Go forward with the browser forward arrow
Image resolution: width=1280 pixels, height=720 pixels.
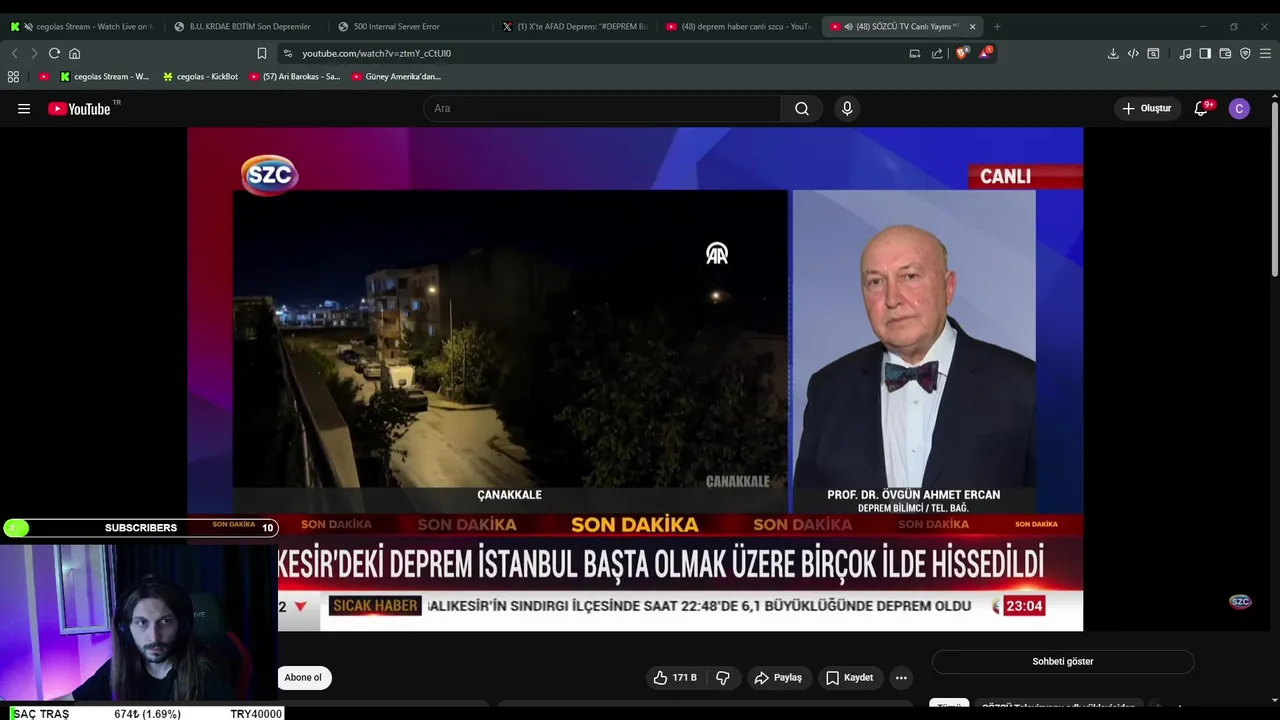[34, 53]
